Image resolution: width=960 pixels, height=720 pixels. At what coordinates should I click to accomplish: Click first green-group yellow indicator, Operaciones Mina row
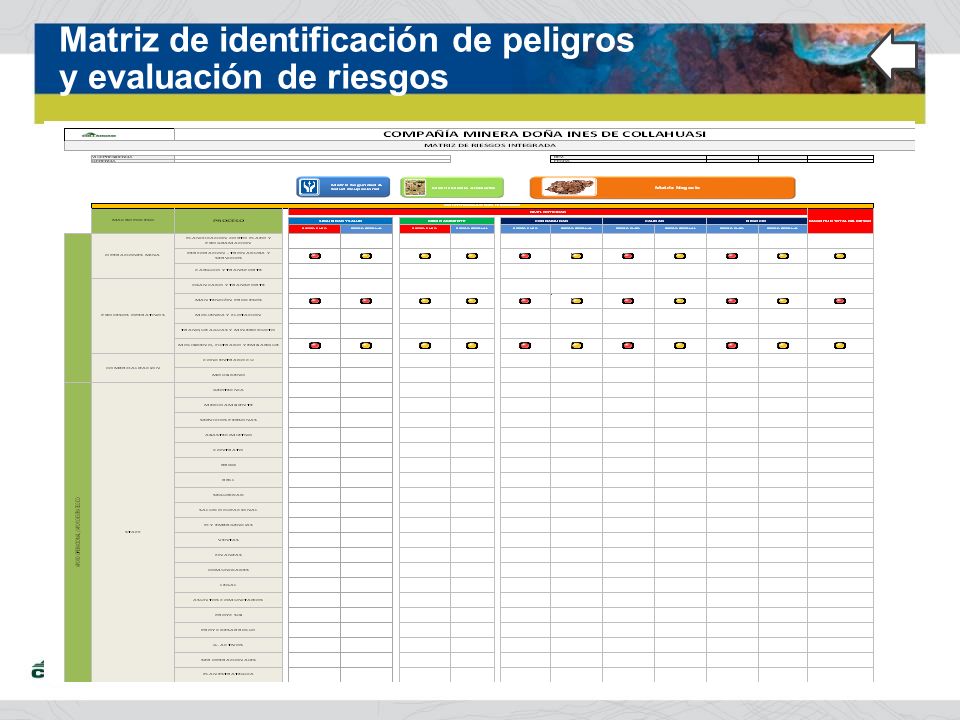click(425, 256)
